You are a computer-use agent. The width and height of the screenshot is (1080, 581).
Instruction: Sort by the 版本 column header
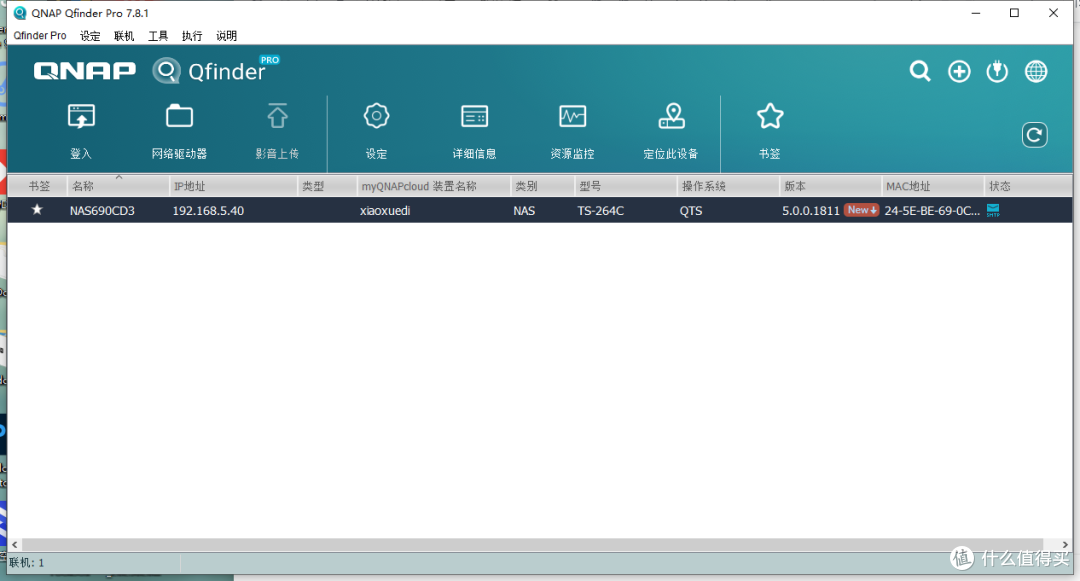(x=830, y=186)
